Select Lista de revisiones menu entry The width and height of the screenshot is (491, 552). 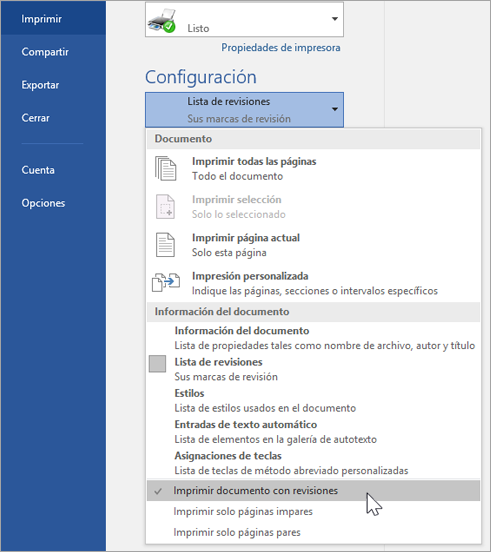click(x=313, y=369)
